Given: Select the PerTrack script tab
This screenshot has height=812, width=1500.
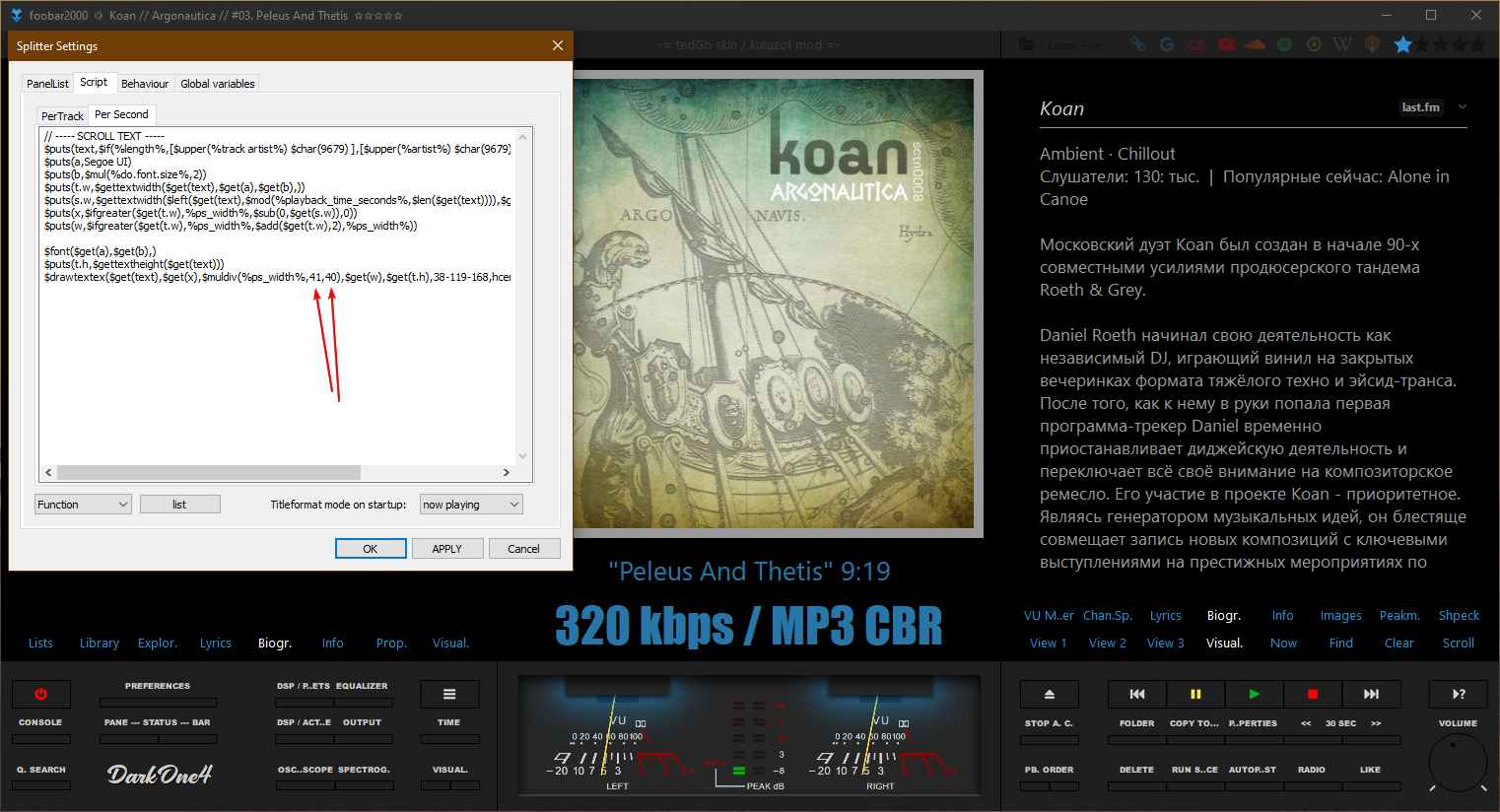Looking at the screenshot, I should [62, 116].
